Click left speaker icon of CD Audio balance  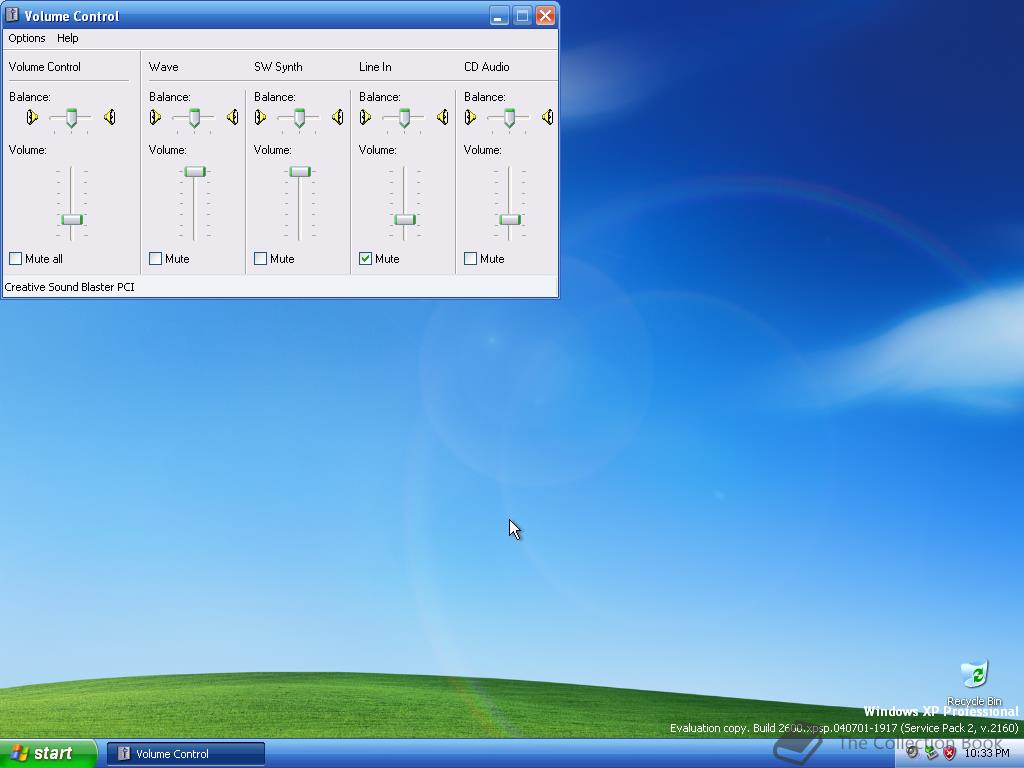470,118
